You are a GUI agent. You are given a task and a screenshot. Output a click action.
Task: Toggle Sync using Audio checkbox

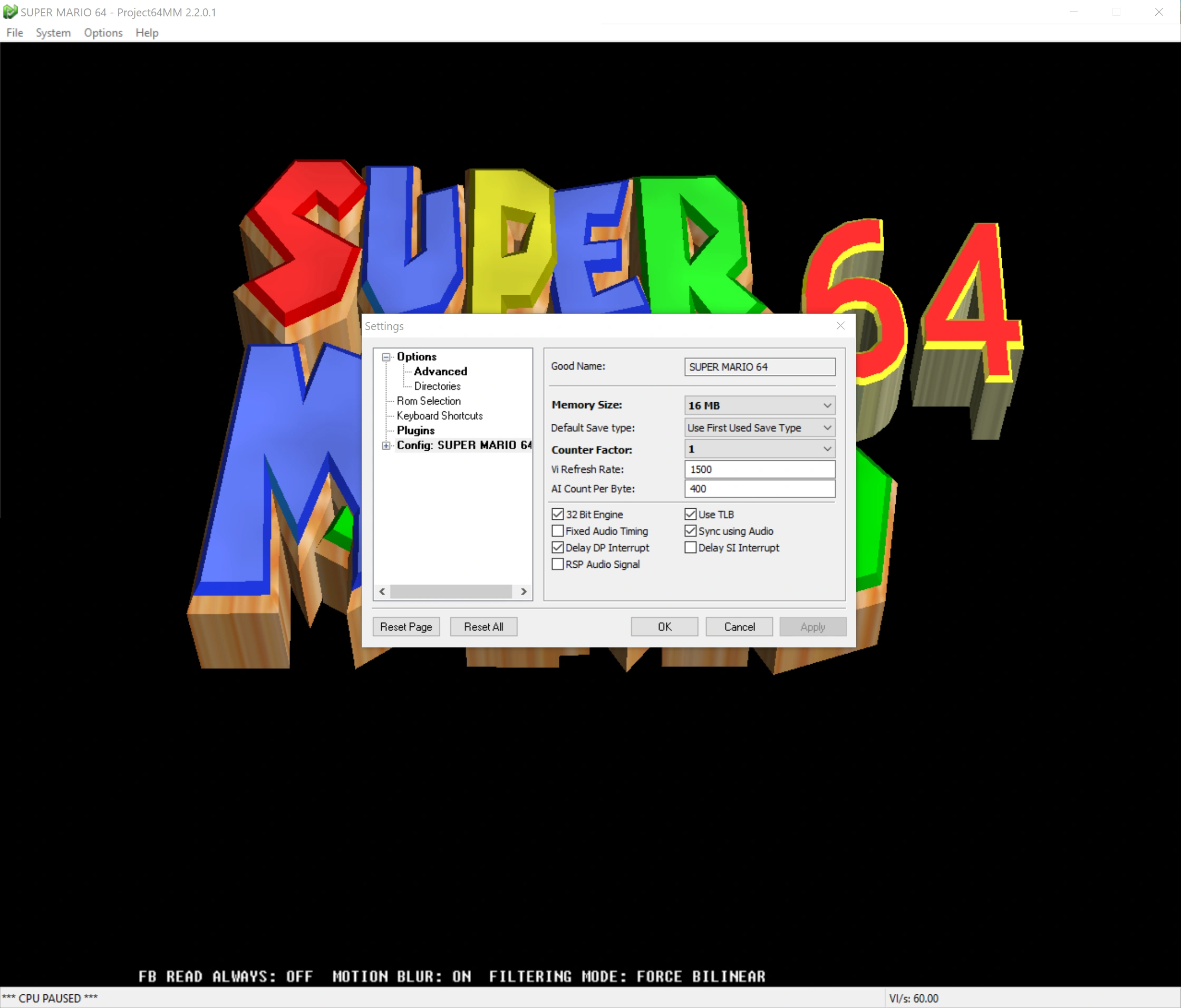click(x=690, y=531)
